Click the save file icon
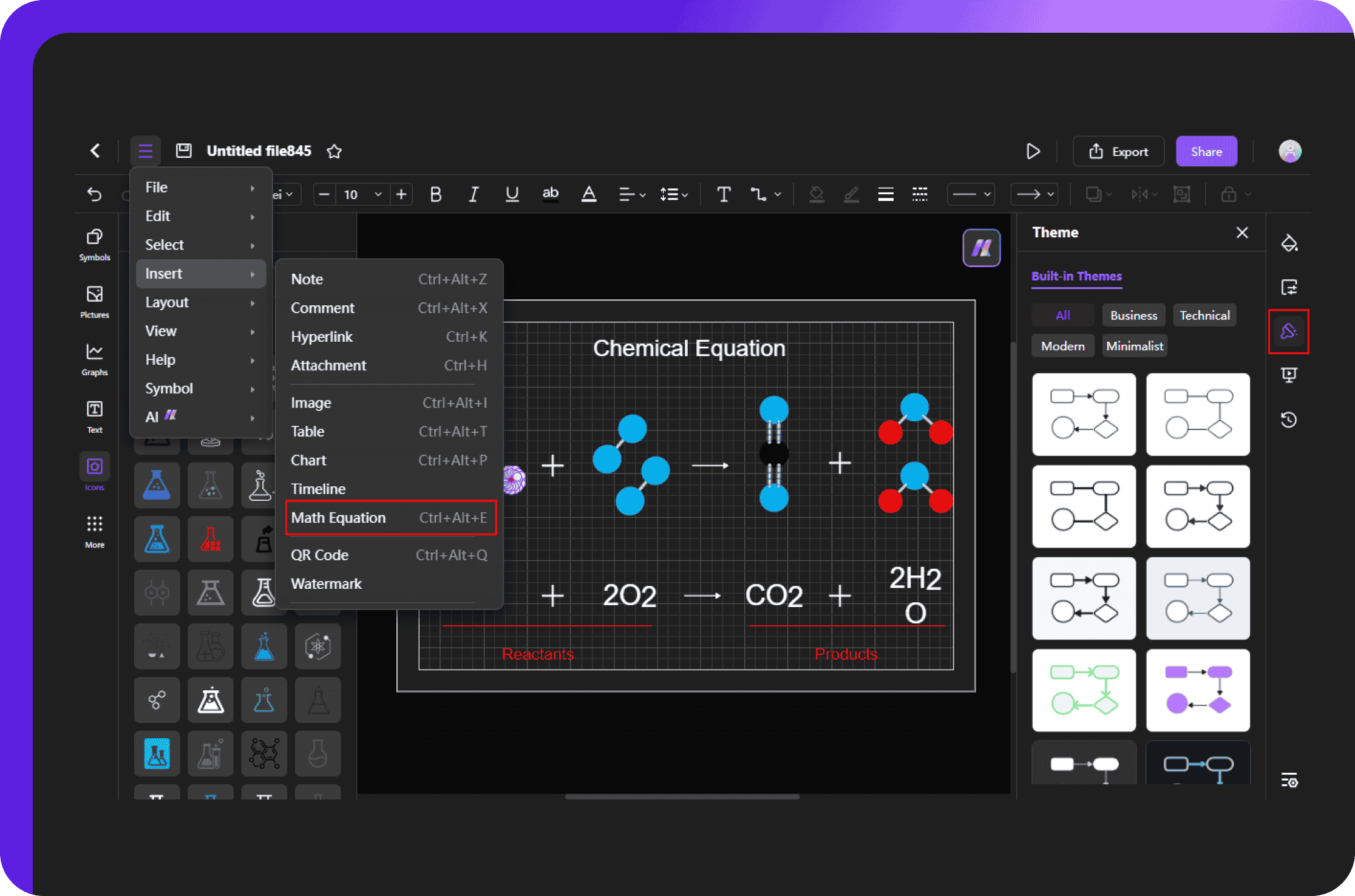 point(183,151)
